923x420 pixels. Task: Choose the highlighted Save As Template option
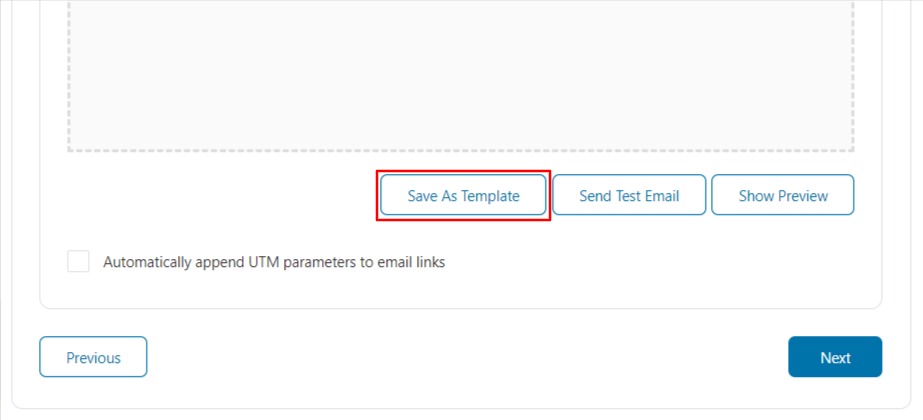(463, 195)
